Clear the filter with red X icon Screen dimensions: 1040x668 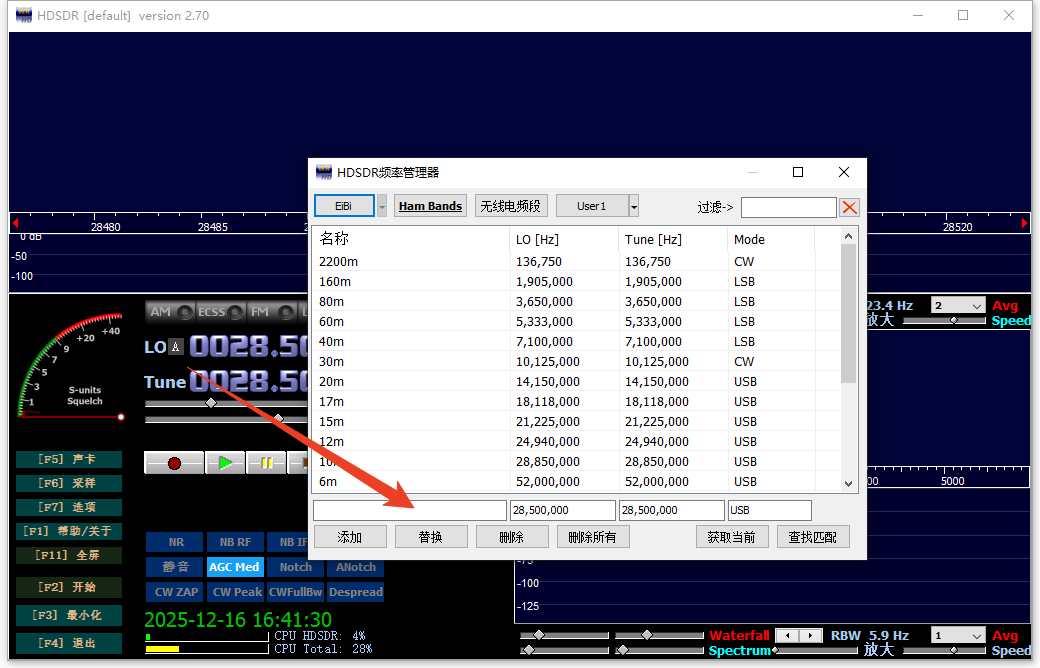[x=849, y=207]
